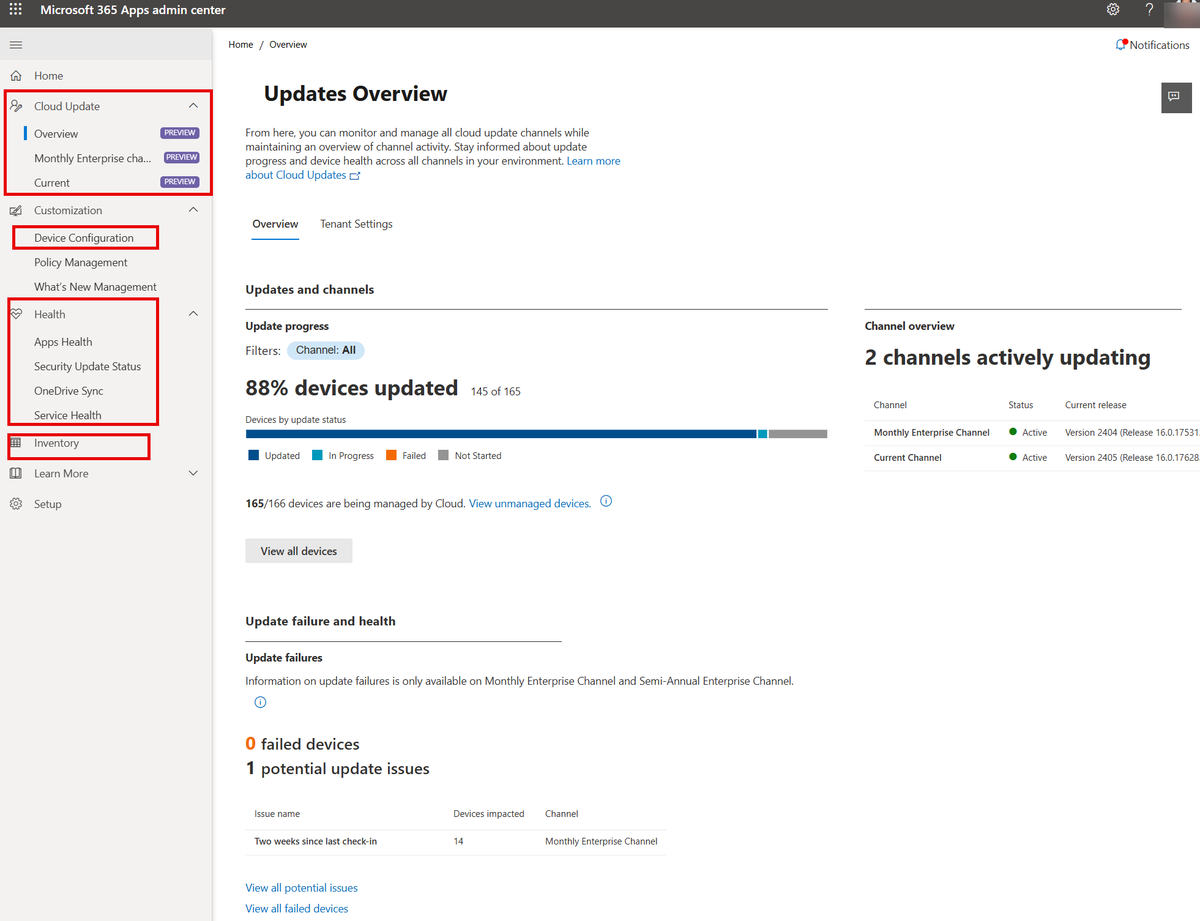Click Version 2404 release cell
Image resolution: width=1200 pixels, height=921 pixels.
pos(1132,433)
